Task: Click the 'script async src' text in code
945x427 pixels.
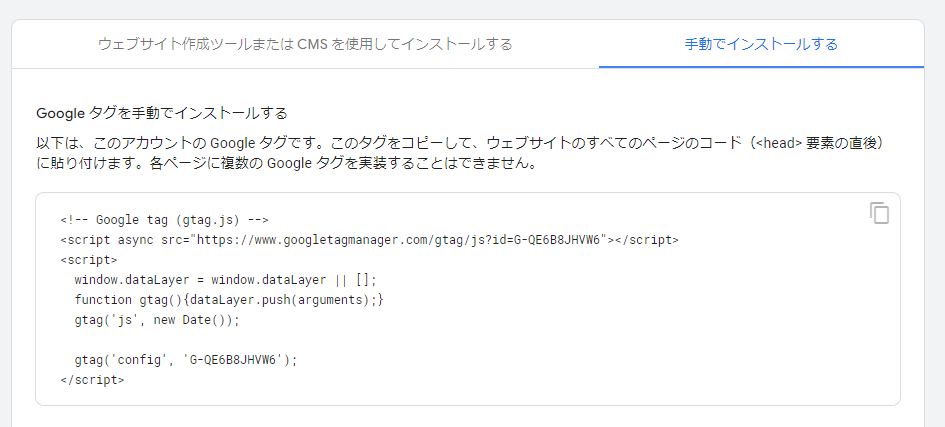Action: (x=125, y=240)
